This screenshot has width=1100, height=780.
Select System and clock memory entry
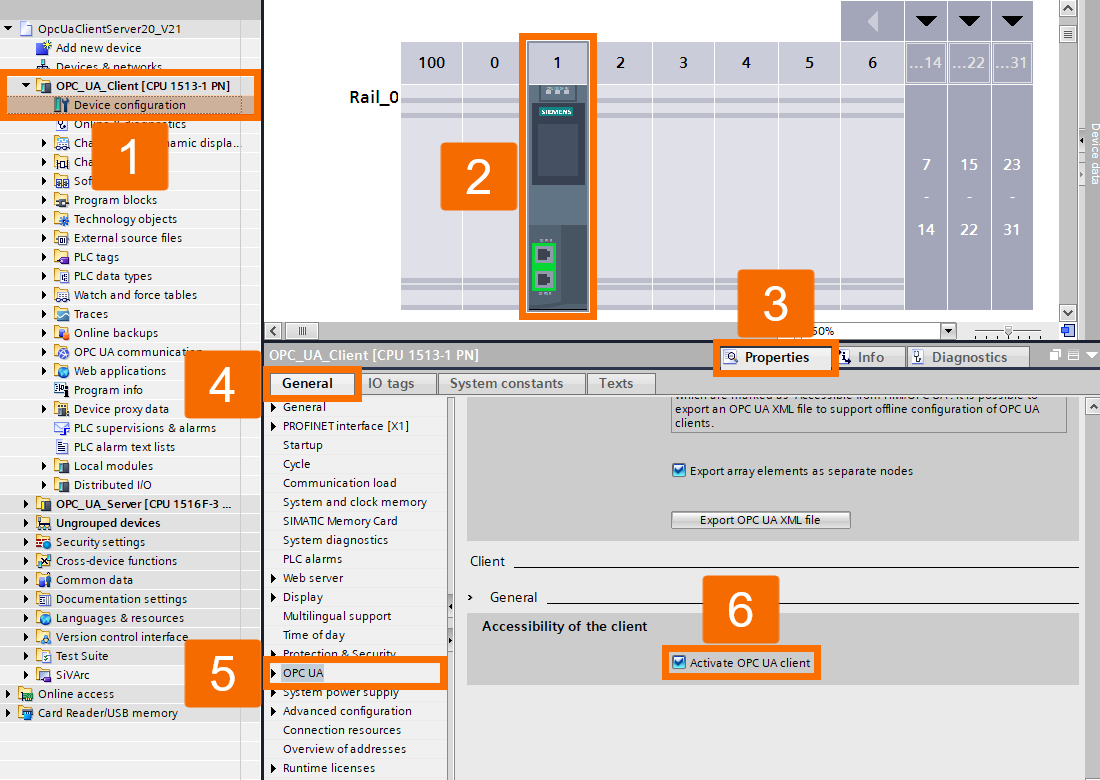pos(354,502)
